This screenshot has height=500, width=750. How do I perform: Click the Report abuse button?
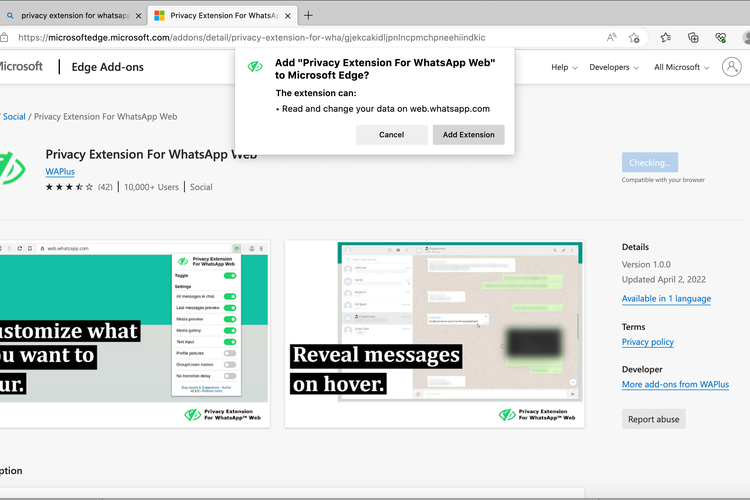tap(653, 419)
